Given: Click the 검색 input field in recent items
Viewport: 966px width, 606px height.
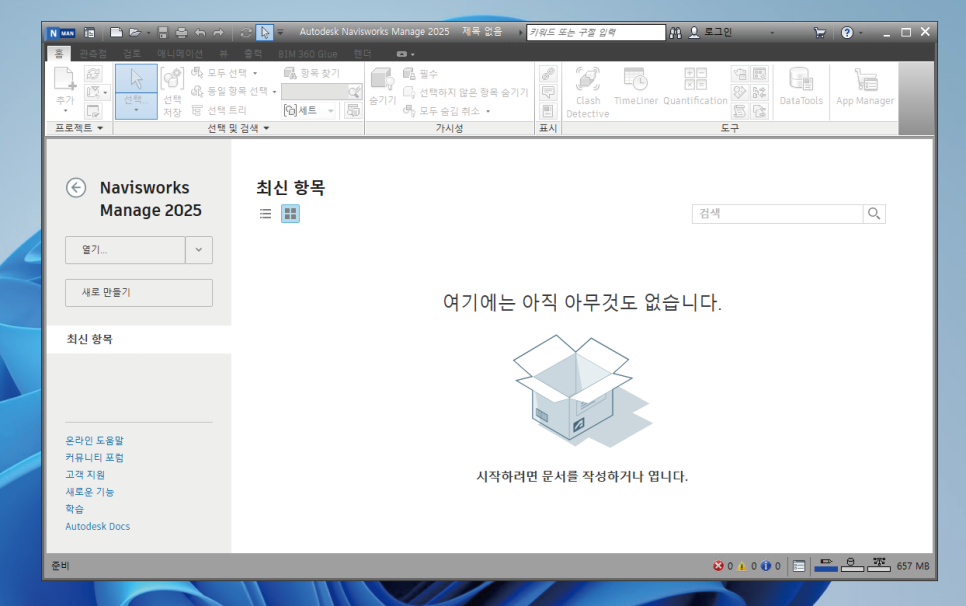Looking at the screenshot, I should (x=777, y=214).
